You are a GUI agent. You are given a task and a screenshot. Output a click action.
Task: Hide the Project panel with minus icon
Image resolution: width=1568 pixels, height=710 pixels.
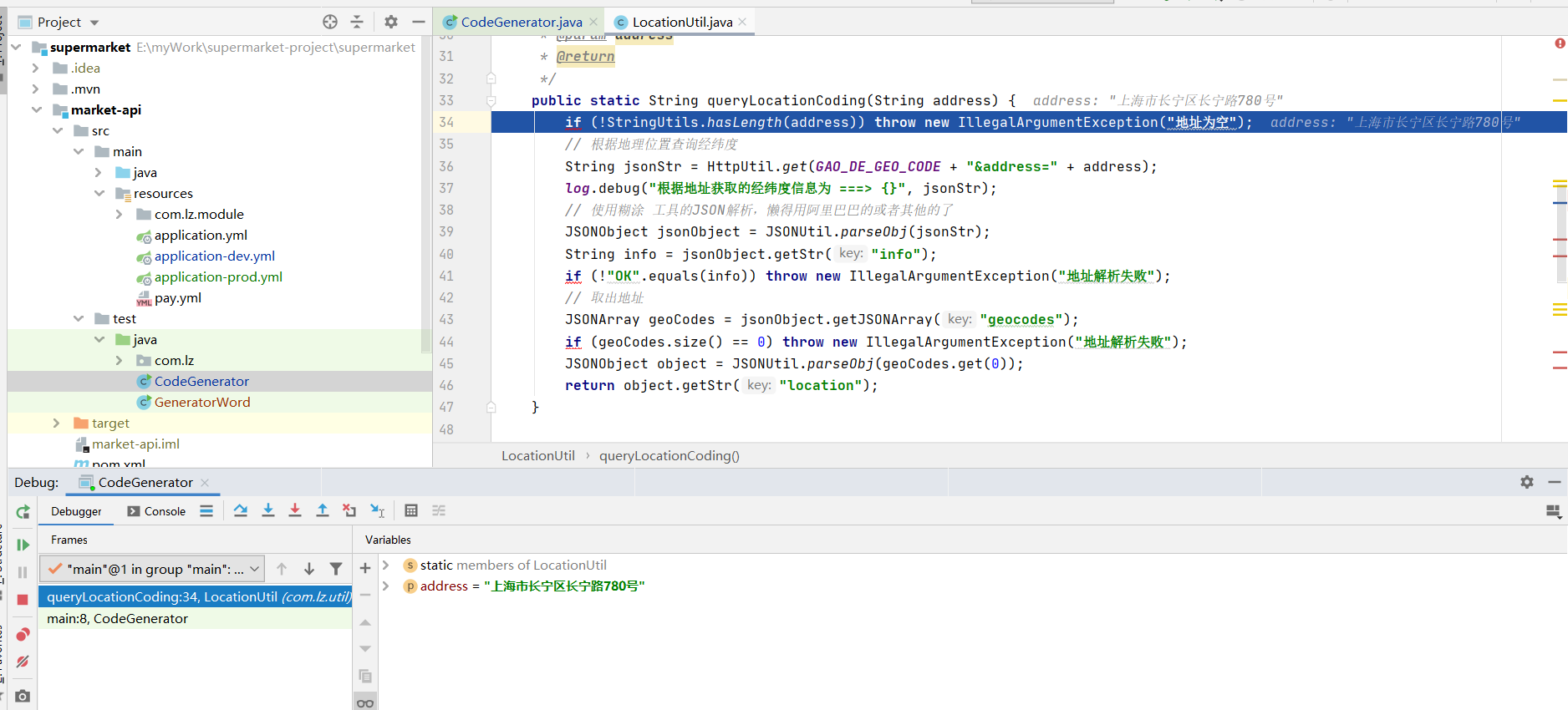pos(419,22)
